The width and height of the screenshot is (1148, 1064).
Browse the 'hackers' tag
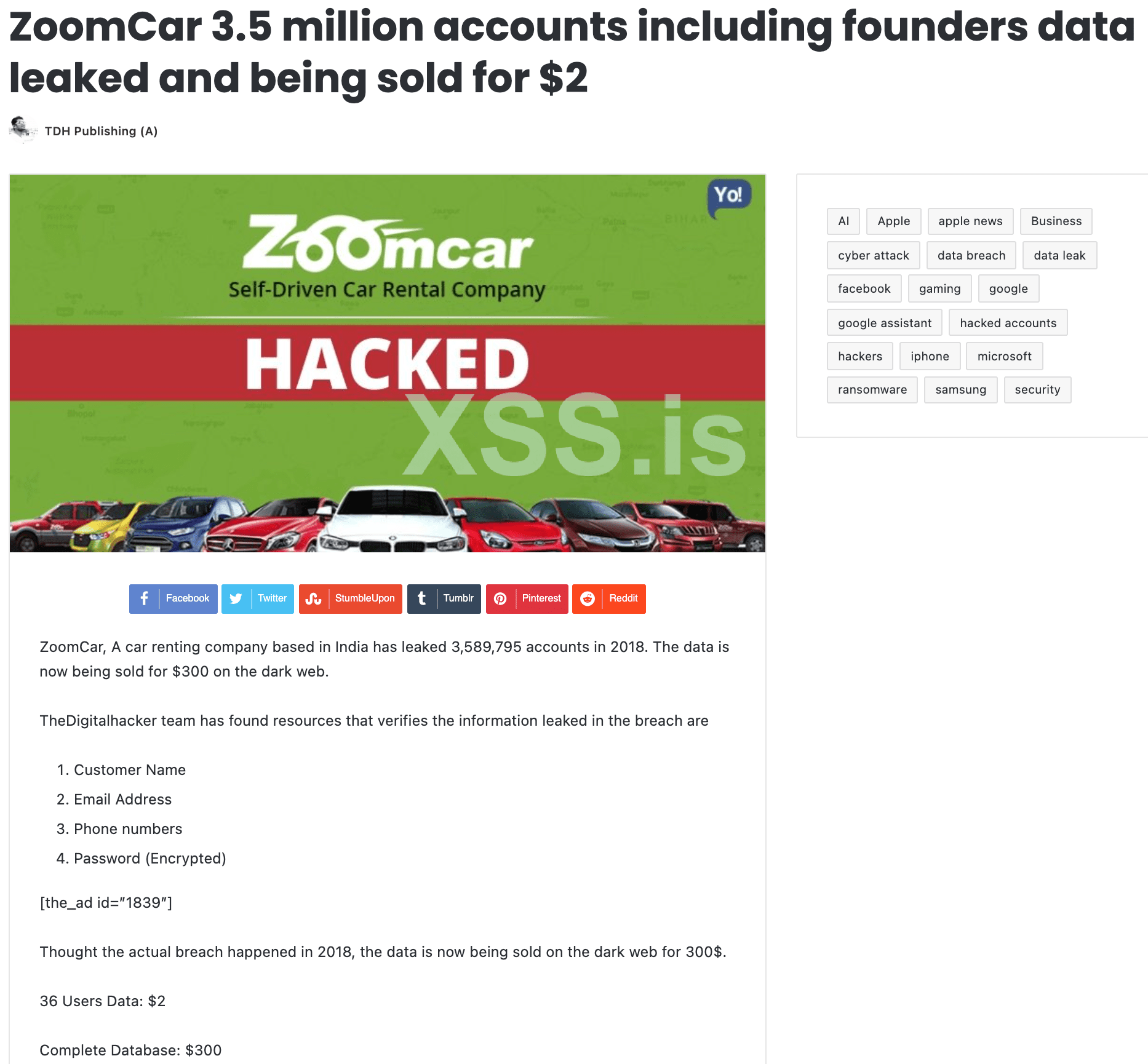click(859, 356)
